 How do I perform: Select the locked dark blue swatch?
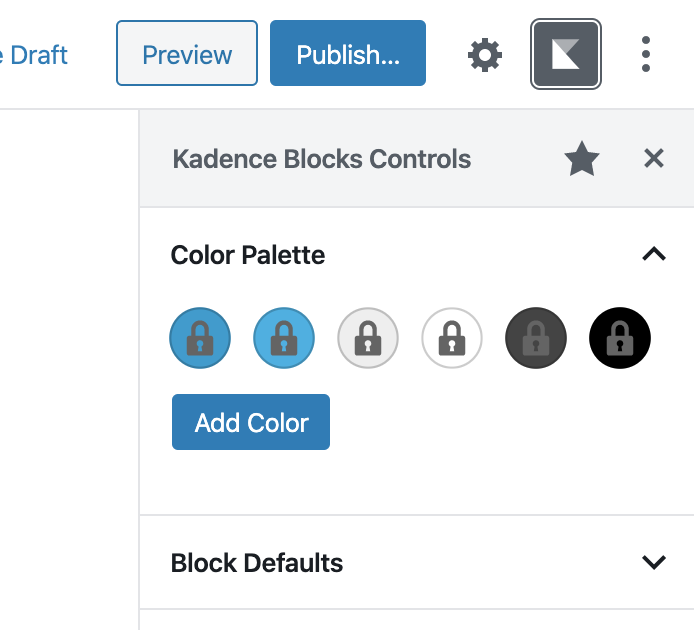coord(200,338)
